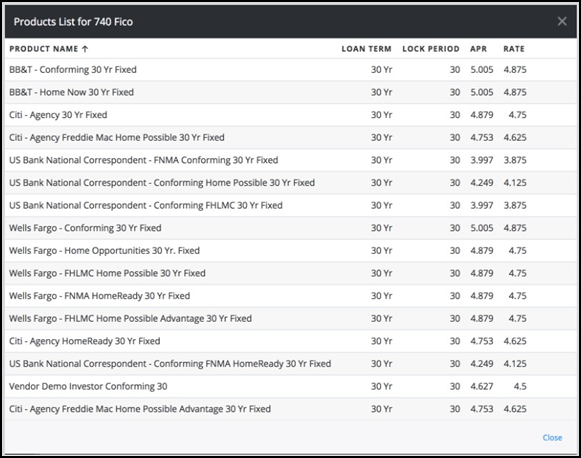581x458 pixels.
Task: Sort by the APR column header
Action: pyautogui.click(x=478, y=49)
